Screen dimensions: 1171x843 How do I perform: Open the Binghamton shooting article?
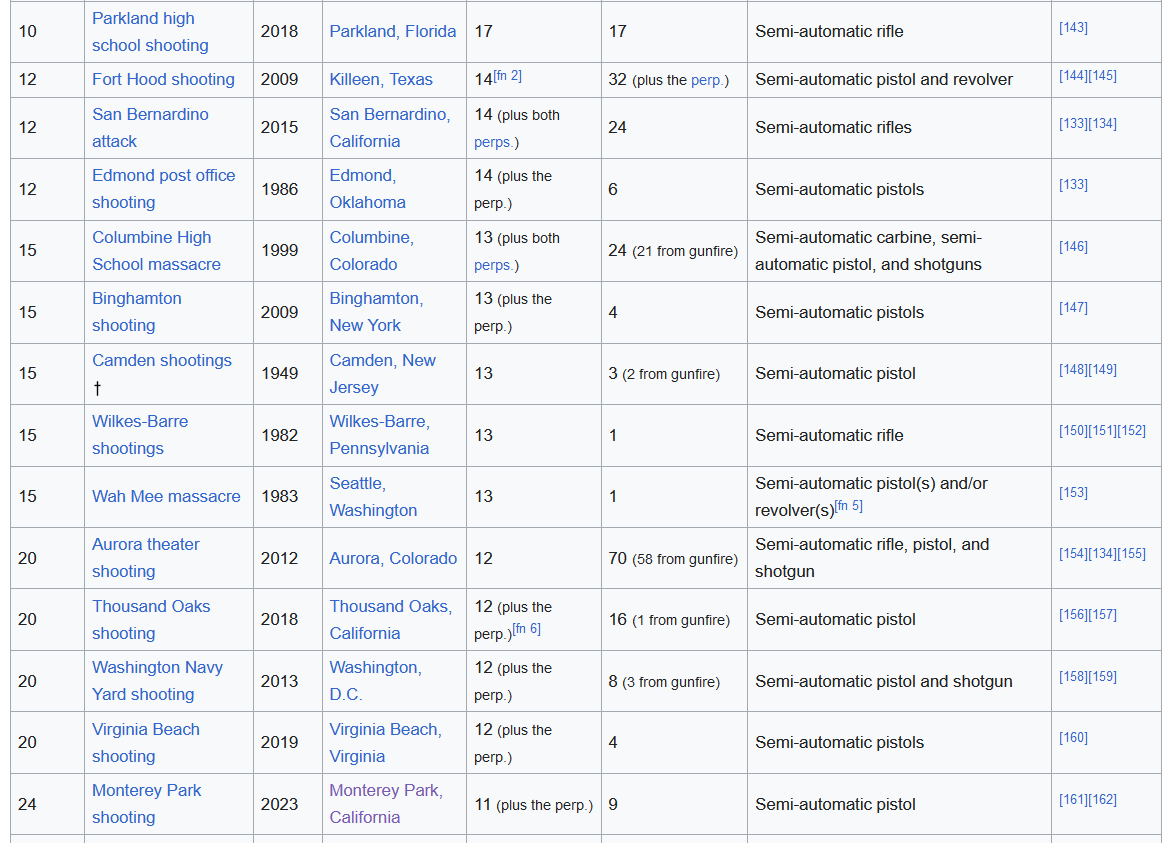click(137, 312)
